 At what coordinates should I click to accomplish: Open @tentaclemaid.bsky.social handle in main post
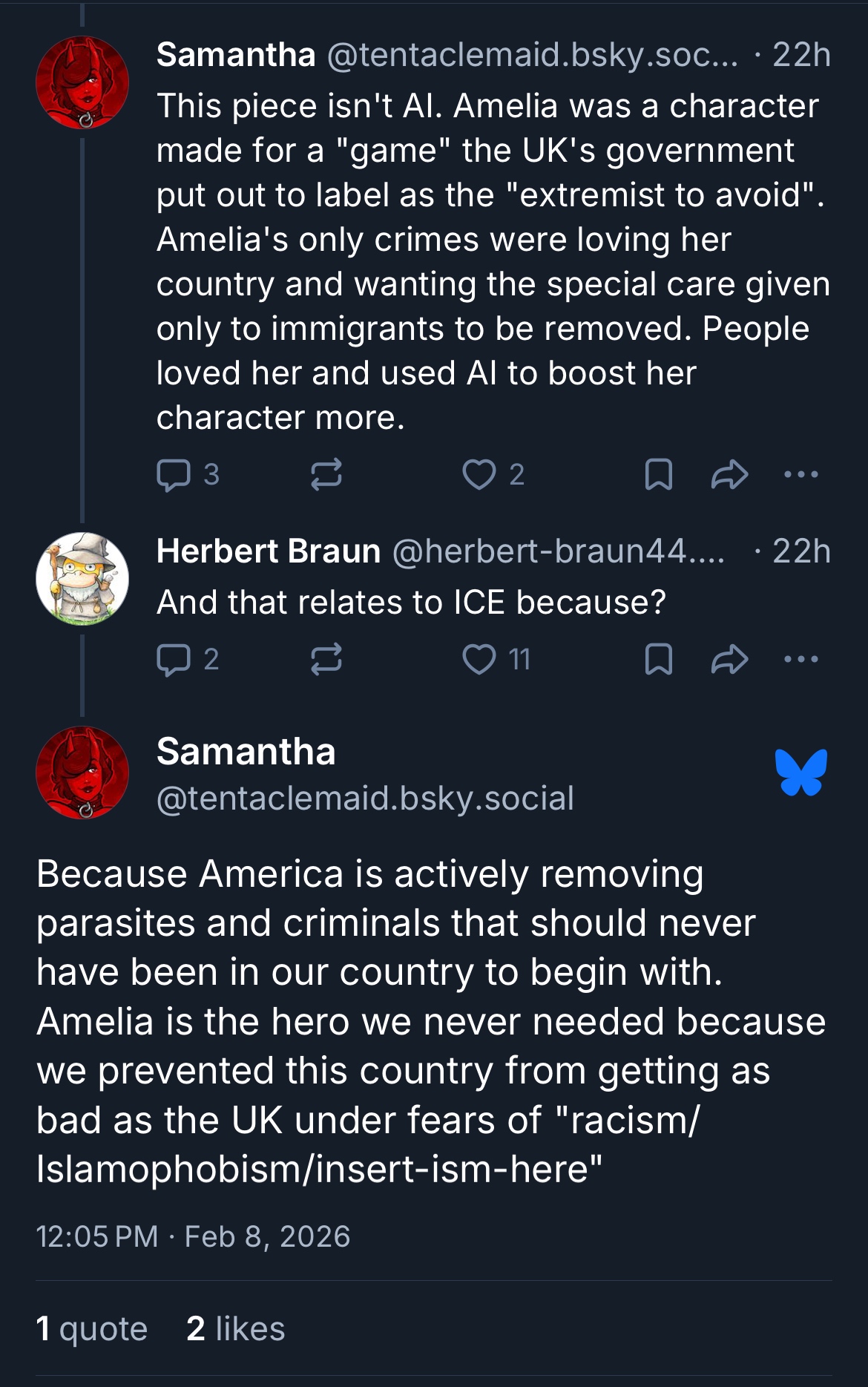tap(365, 799)
